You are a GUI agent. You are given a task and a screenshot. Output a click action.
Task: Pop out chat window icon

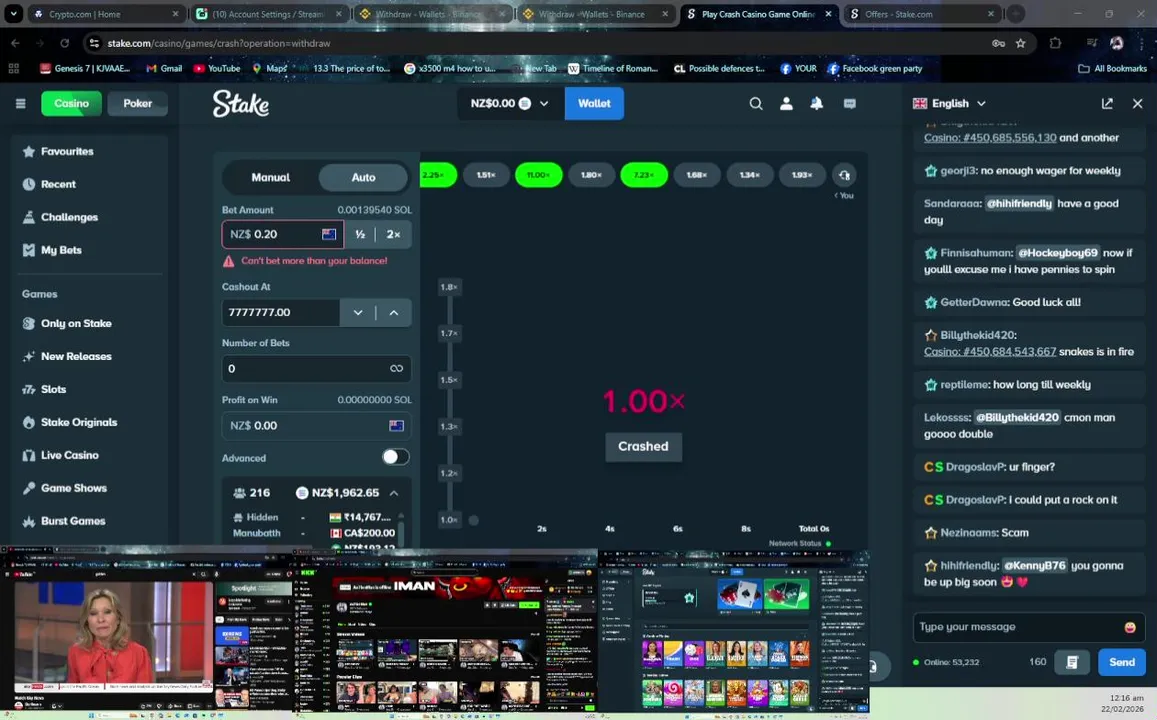1107,103
